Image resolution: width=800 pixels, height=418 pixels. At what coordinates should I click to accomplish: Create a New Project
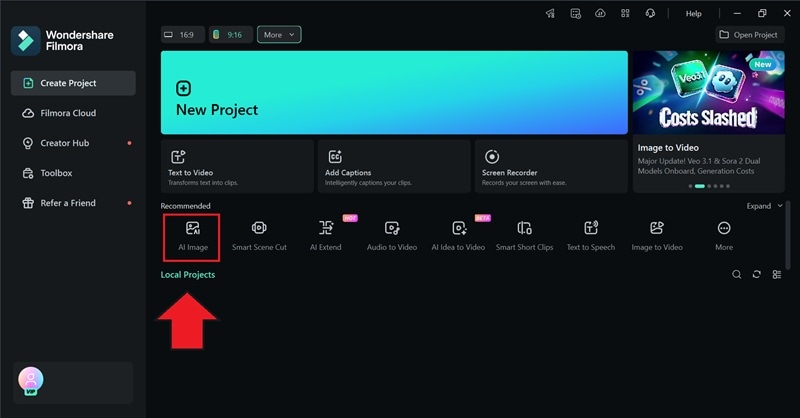click(x=394, y=92)
